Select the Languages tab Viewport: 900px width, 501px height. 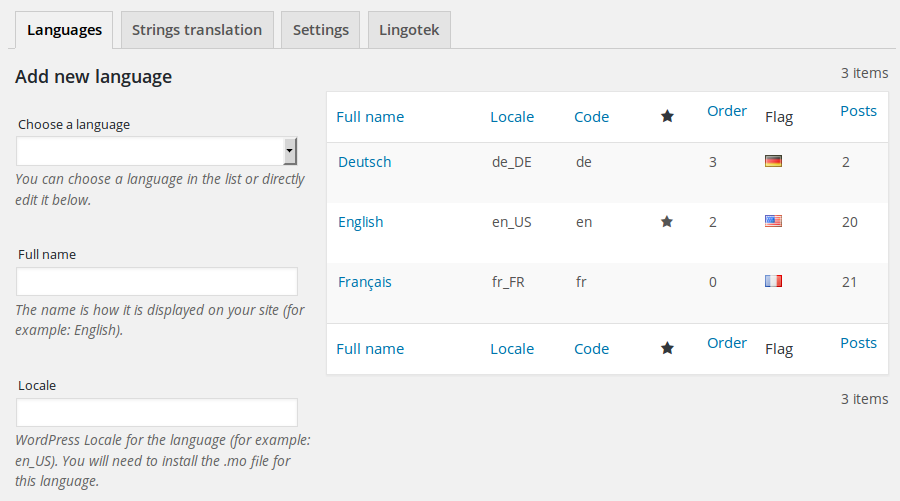click(x=64, y=30)
